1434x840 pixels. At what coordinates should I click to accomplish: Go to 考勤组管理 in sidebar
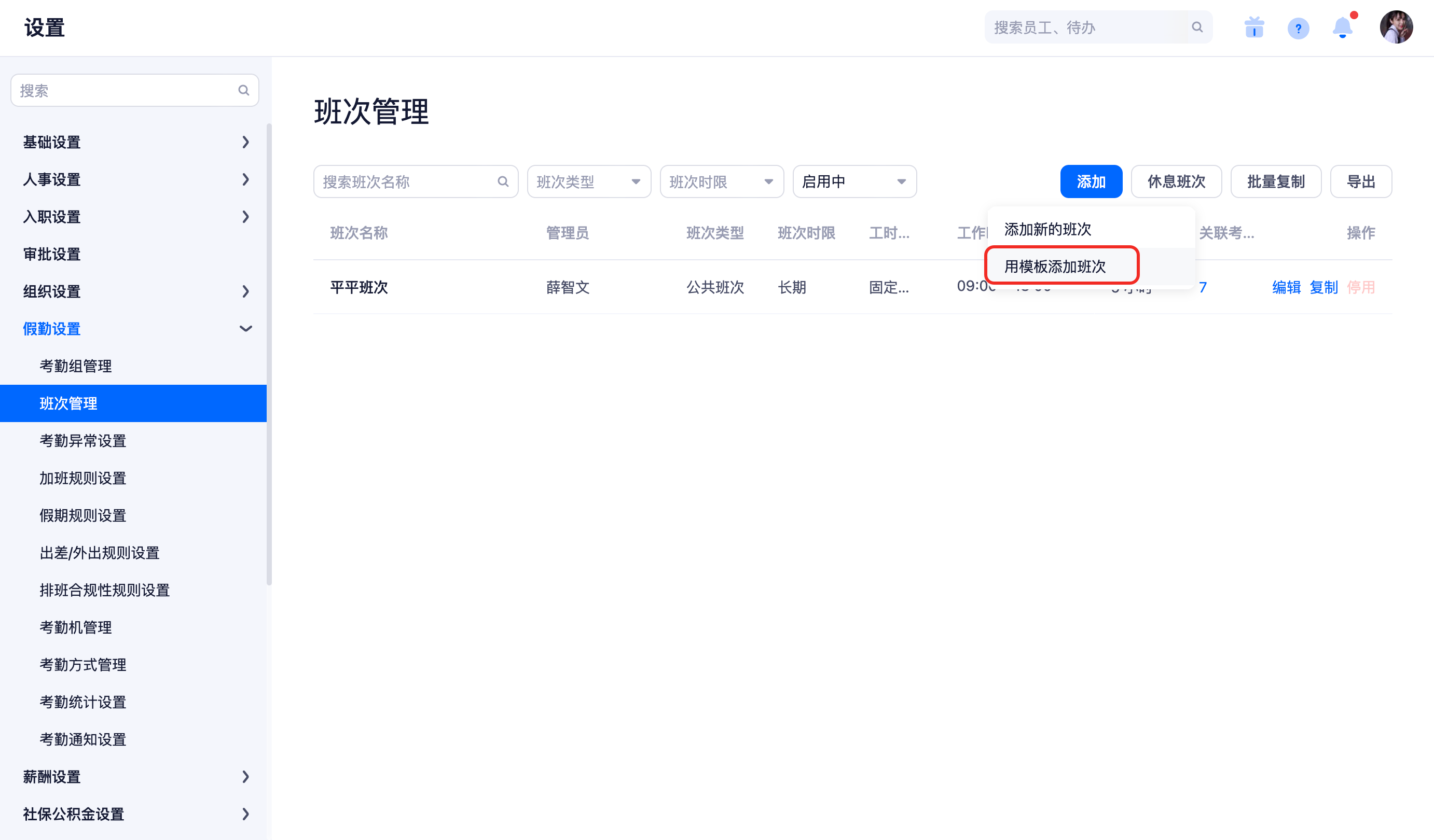(x=76, y=366)
